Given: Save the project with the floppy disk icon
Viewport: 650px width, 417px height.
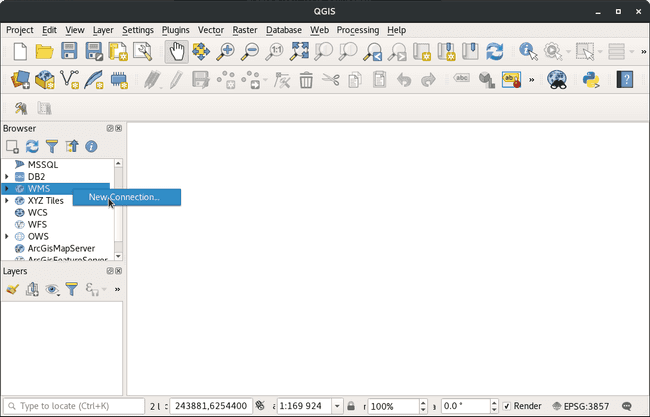Looking at the screenshot, I should click(x=69, y=52).
